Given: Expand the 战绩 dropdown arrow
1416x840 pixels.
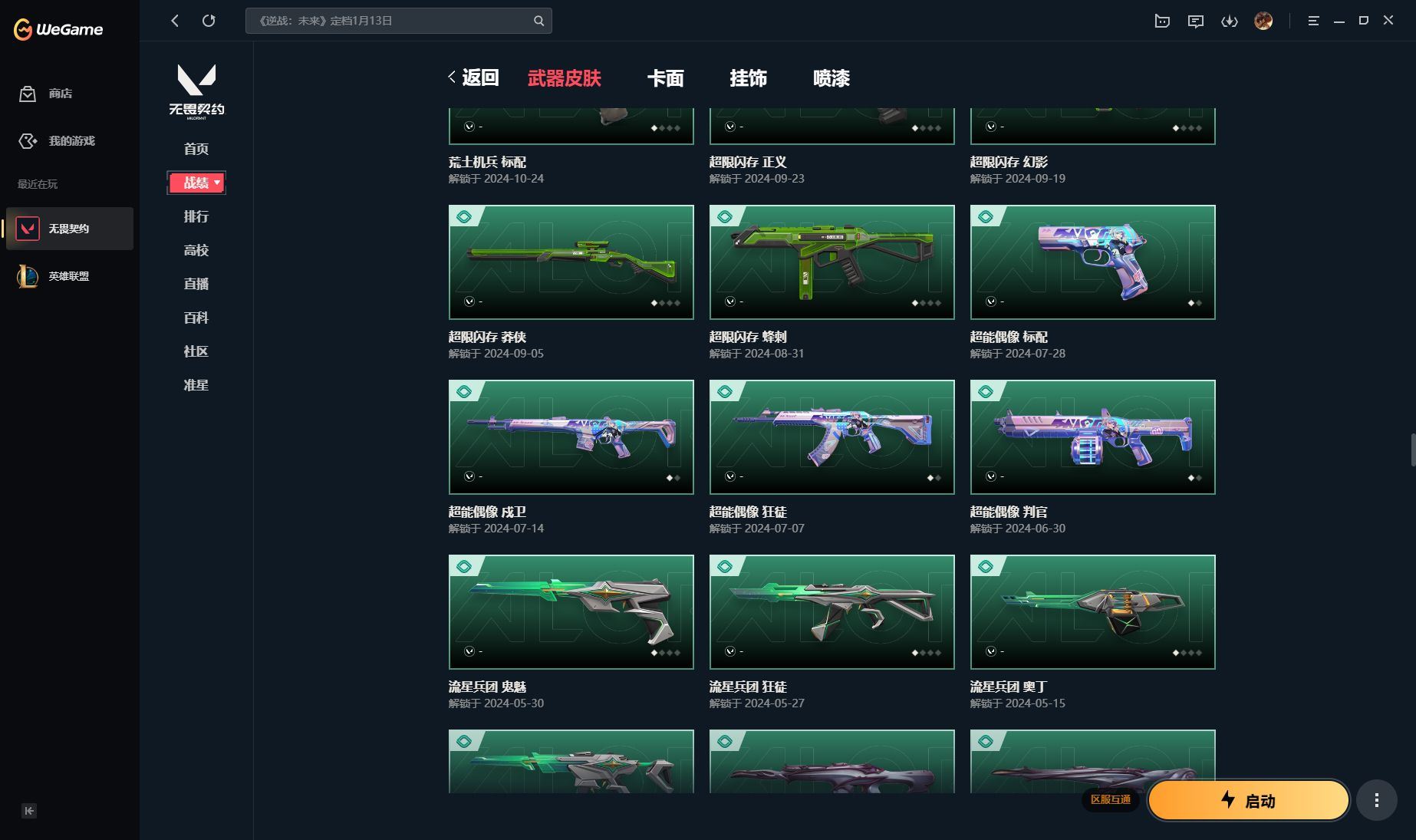Looking at the screenshot, I should pyautogui.click(x=217, y=183).
